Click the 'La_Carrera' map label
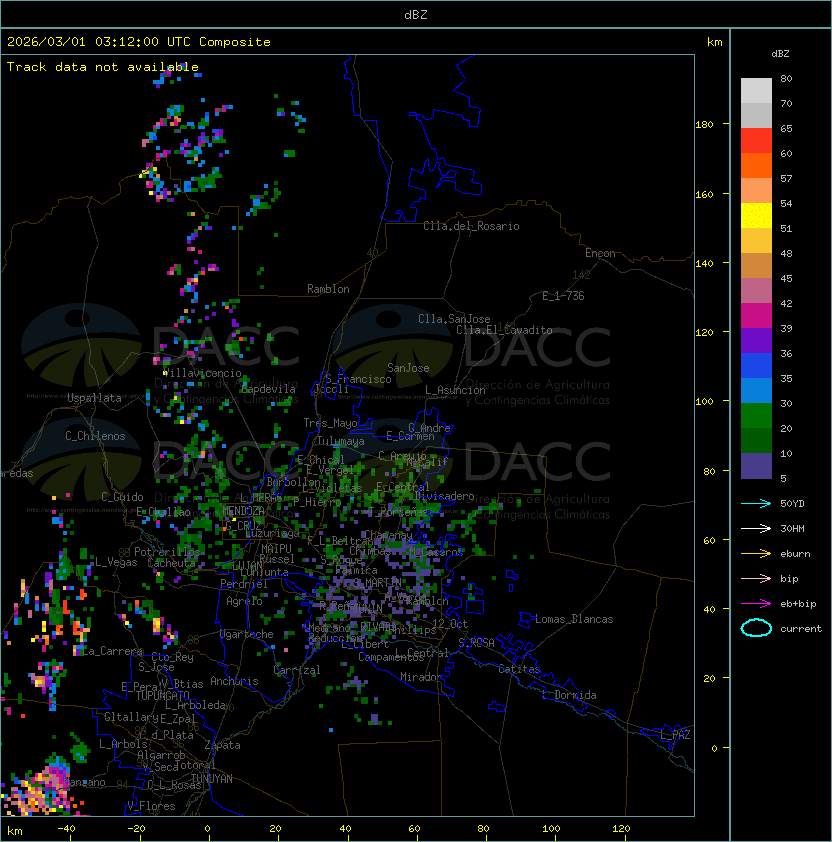832x842 pixels. pyautogui.click(x=113, y=651)
